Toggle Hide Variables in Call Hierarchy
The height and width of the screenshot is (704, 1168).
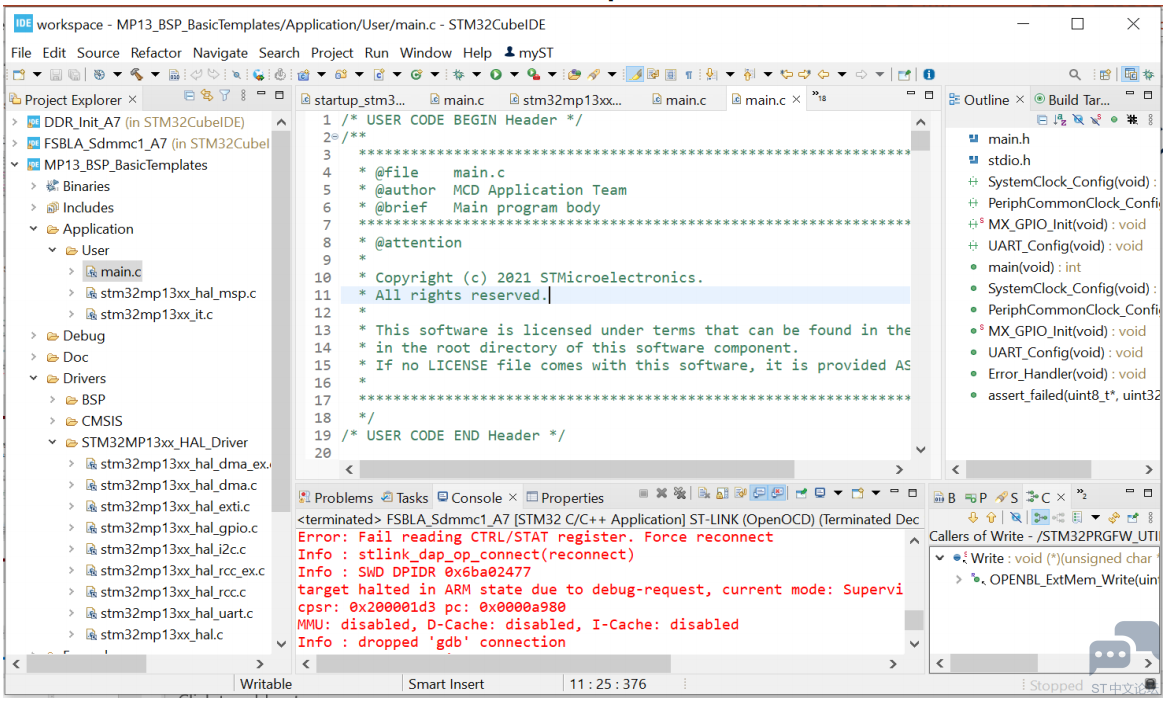(x=1016, y=517)
